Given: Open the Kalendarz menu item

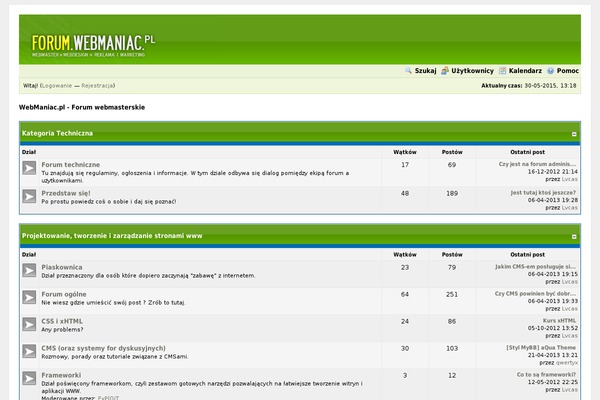Looking at the screenshot, I should (525, 70).
